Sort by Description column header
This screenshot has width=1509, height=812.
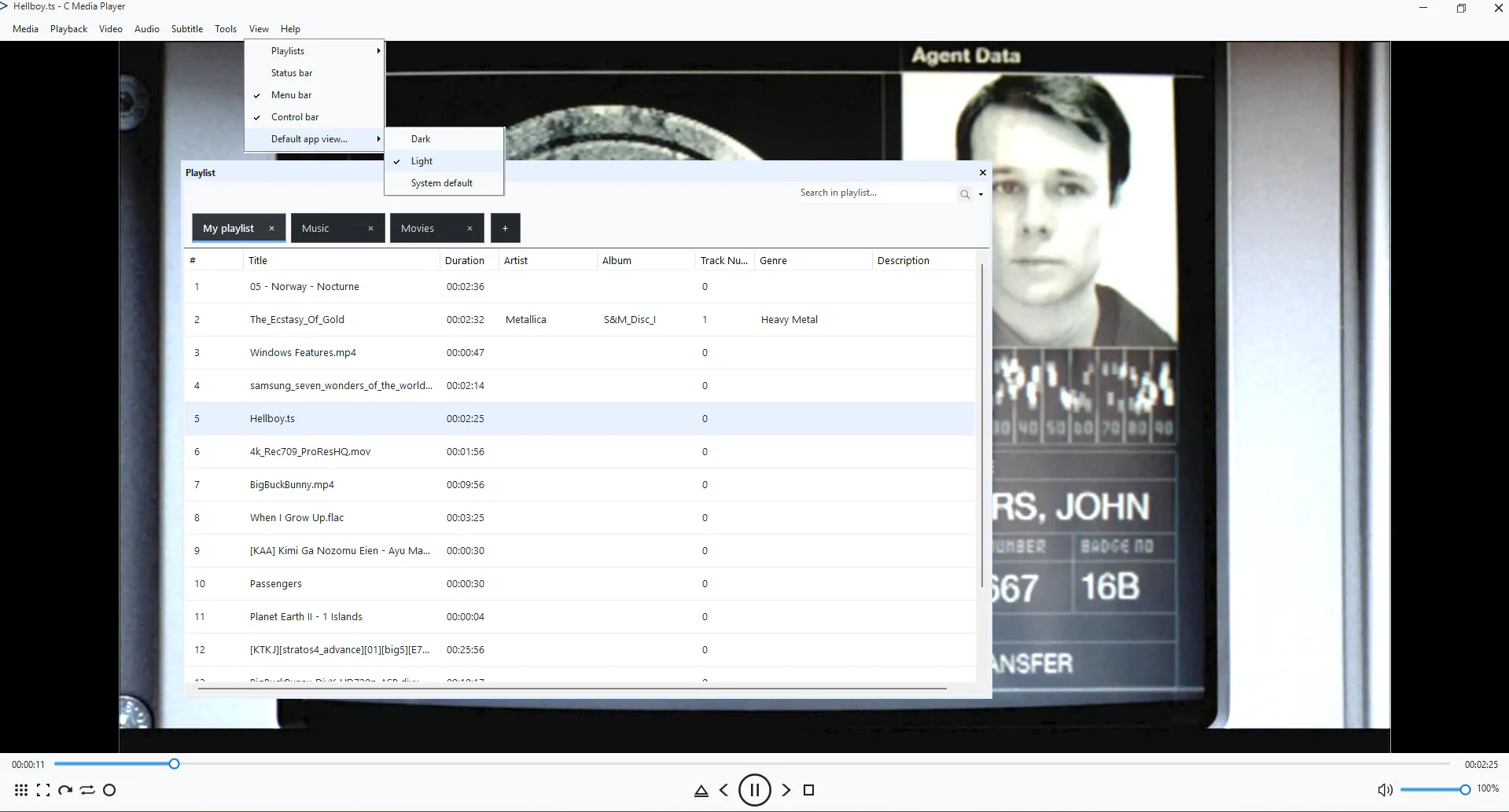[x=924, y=260]
